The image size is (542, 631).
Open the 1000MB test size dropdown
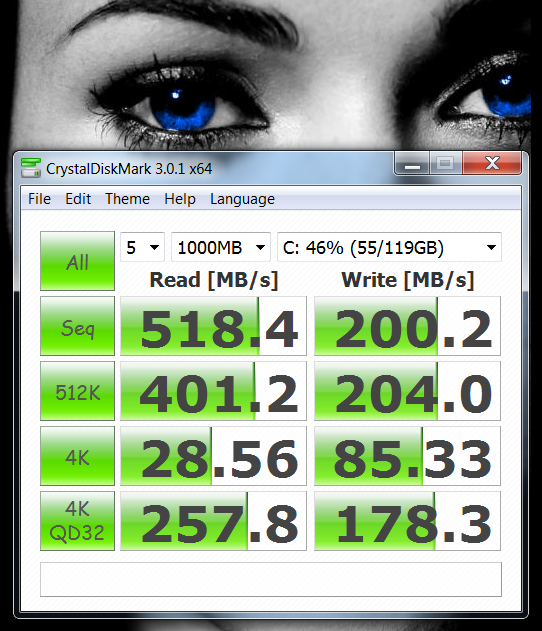tap(221, 247)
